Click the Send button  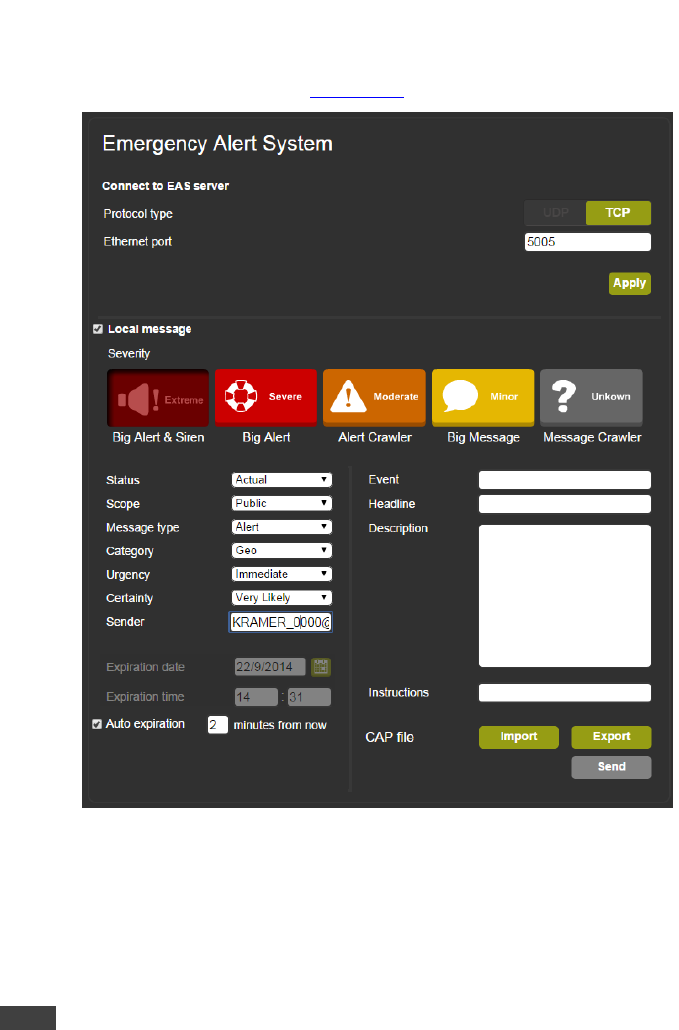(x=611, y=767)
